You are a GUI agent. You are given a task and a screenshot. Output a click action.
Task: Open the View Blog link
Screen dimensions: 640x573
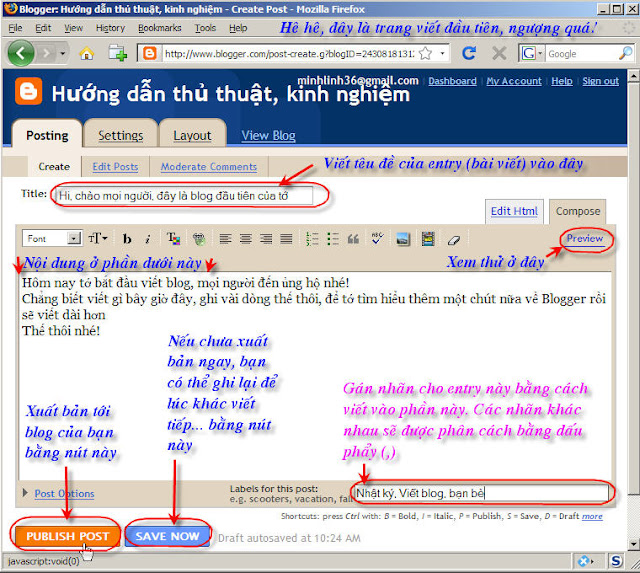(269, 135)
